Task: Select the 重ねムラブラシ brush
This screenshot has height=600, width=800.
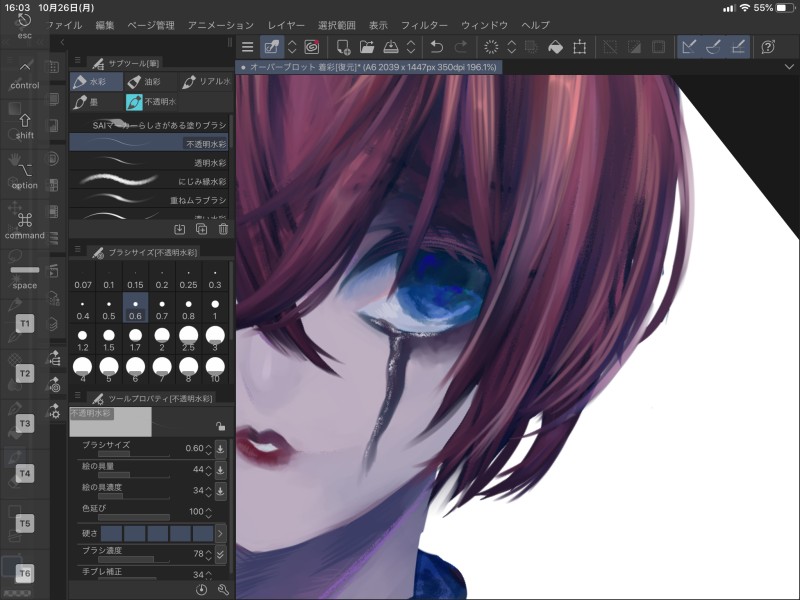Action: (148, 199)
